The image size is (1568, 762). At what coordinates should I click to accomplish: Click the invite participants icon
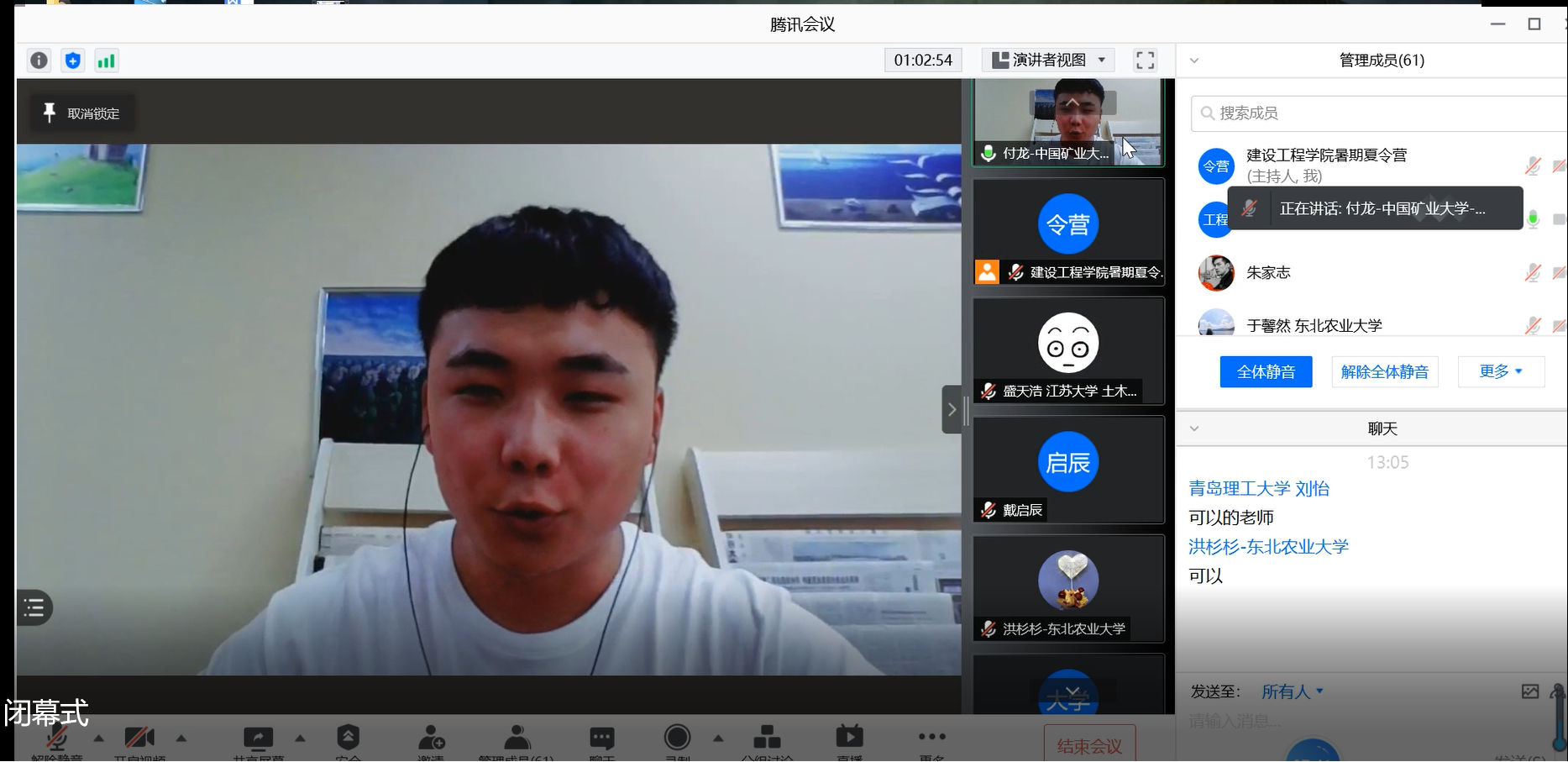(x=431, y=738)
